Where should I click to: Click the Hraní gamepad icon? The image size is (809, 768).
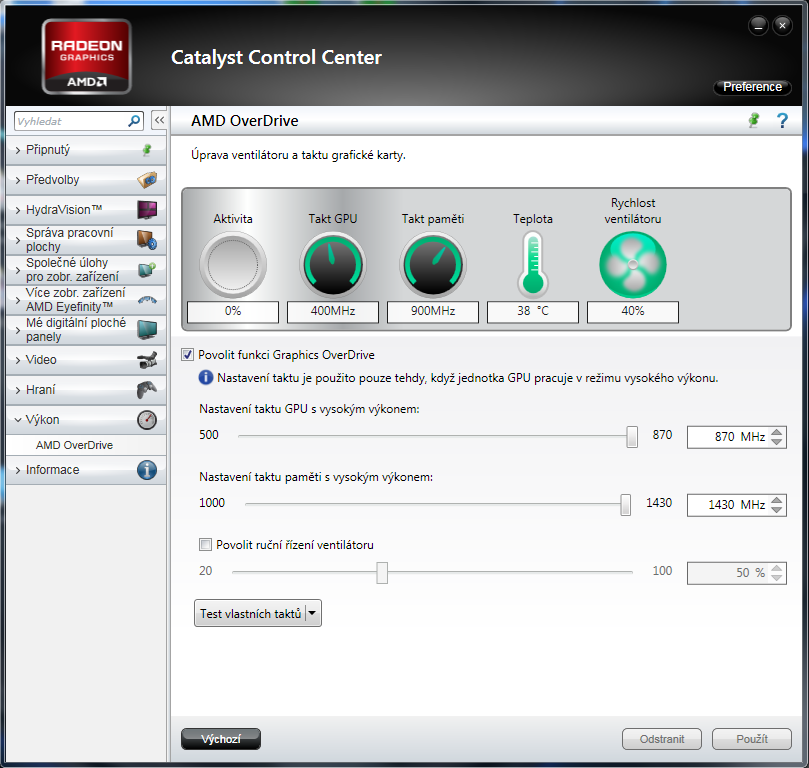[x=147, y=390]
